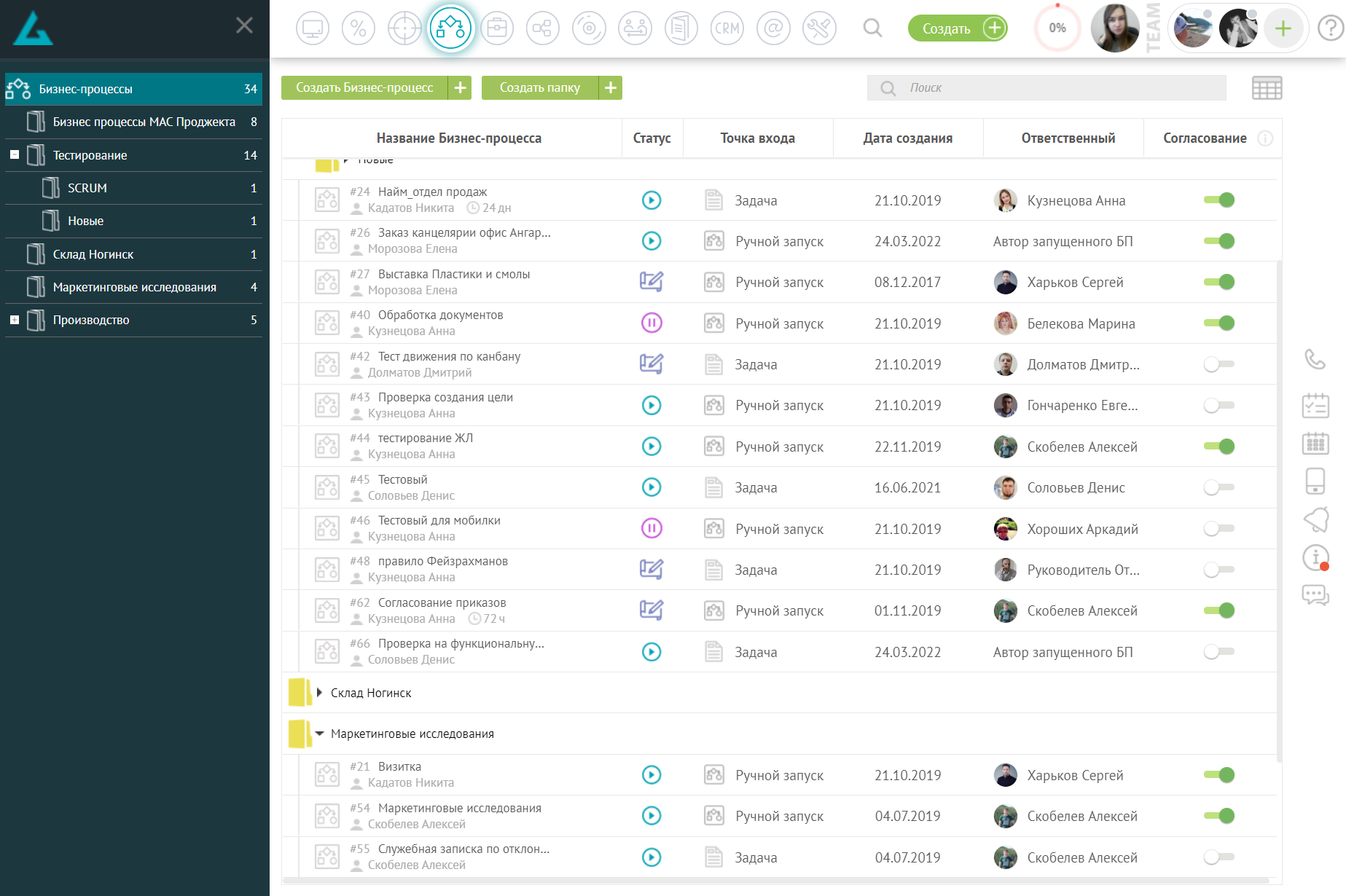Disable согласование for Найм_отдел продаж
Viewport: 1346px width, 896px height.
pyautogui.click(x=1218, y=200)
